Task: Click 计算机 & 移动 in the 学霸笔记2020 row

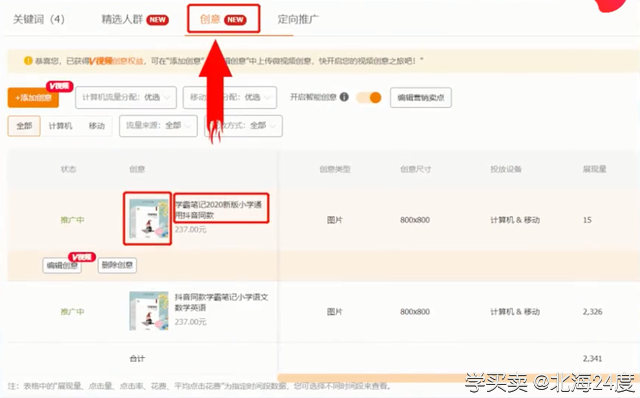Action: pos(515,220)
